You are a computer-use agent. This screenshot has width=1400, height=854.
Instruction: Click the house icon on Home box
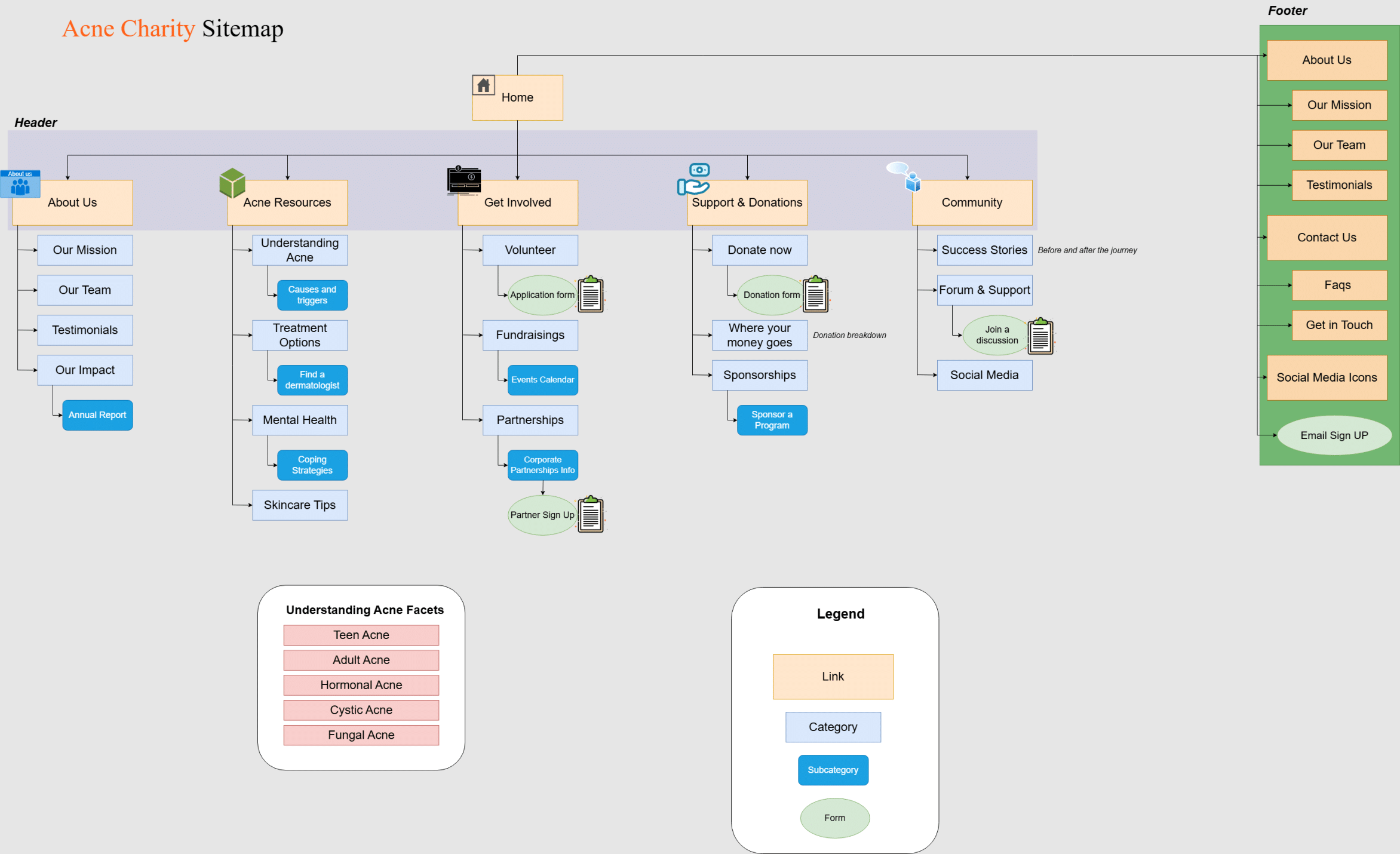point(483,85)
